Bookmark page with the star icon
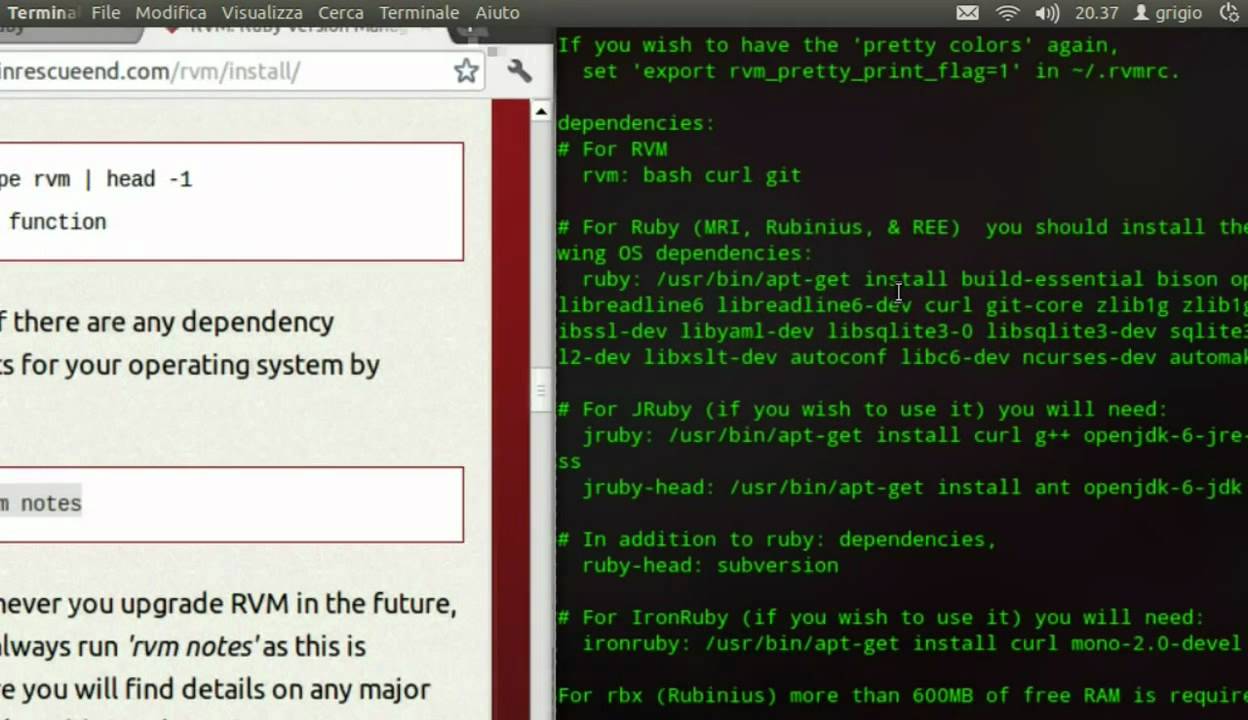Viewport: 1248px width, 720px height. pos(466,70)
